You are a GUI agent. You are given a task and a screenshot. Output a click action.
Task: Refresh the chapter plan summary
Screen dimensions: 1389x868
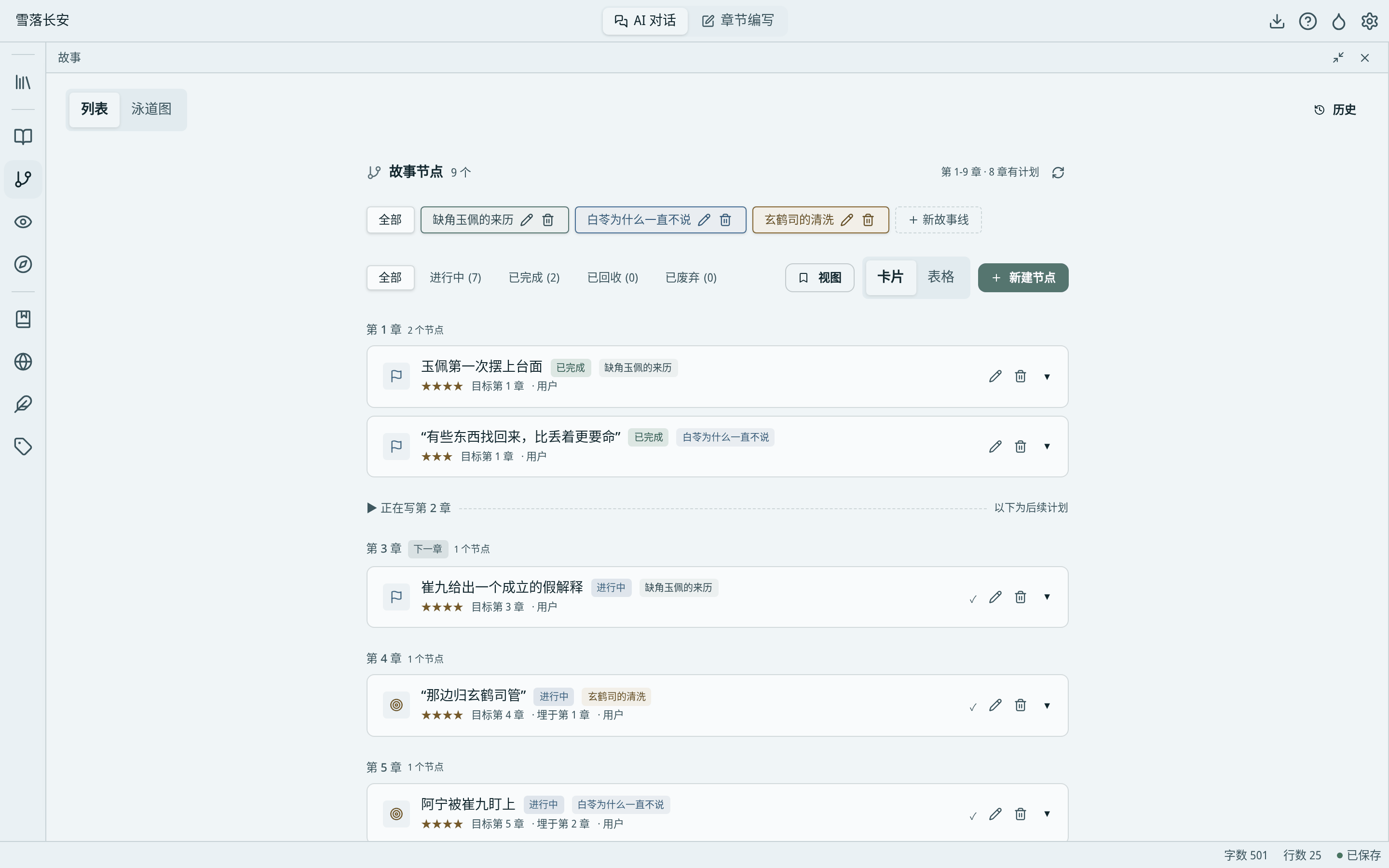[1058, 172]
